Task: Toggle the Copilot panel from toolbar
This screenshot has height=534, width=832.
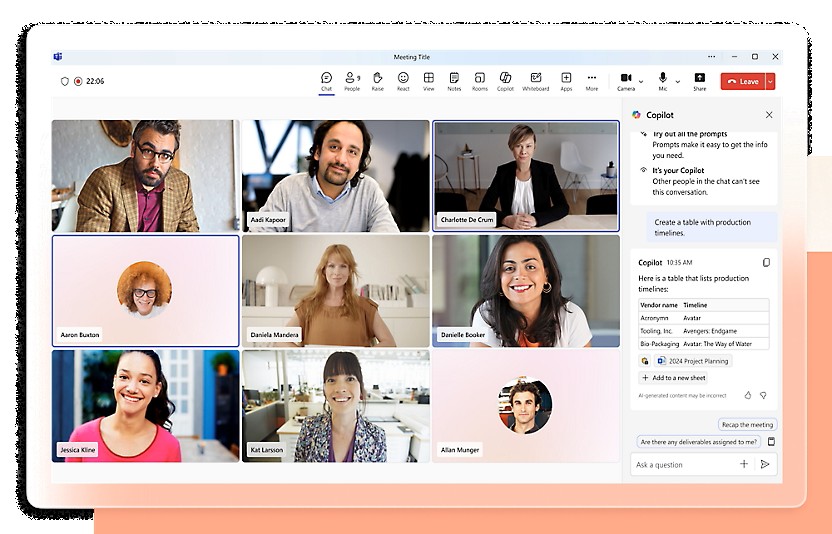Action: tap(505, 82)
